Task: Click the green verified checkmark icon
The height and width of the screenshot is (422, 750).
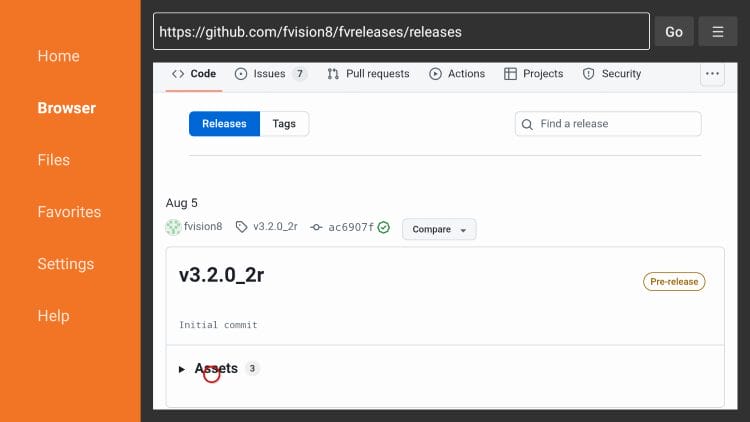Action: point(384,227)
